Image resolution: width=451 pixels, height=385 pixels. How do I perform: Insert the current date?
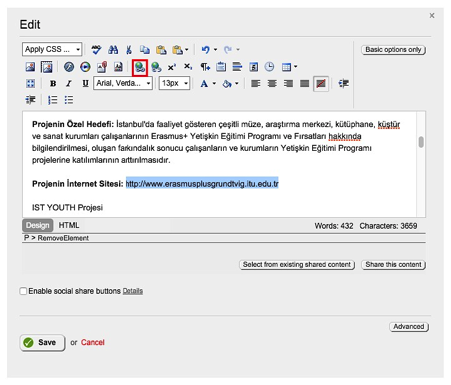pos(254,67)
